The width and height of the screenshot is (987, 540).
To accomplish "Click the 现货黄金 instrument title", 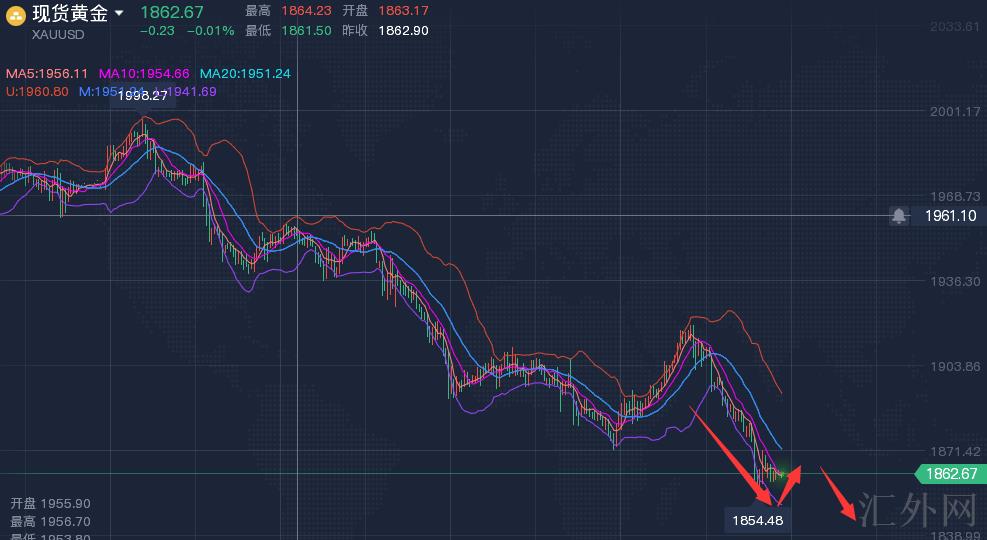I will pos(70,14).
